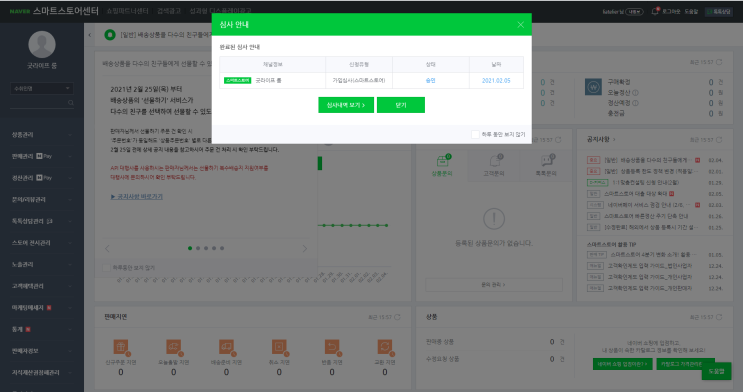Refresh the 공지사항 panel

click(x=719, y=140)
